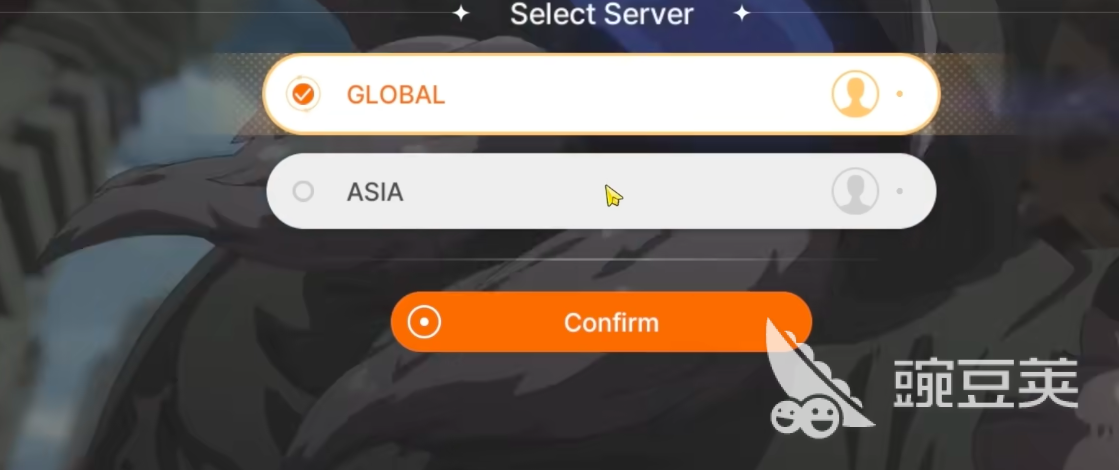The image size is (1119, 470).
Task: Click the orange status dot on GLOBAL row
Action: click(899, 94)
